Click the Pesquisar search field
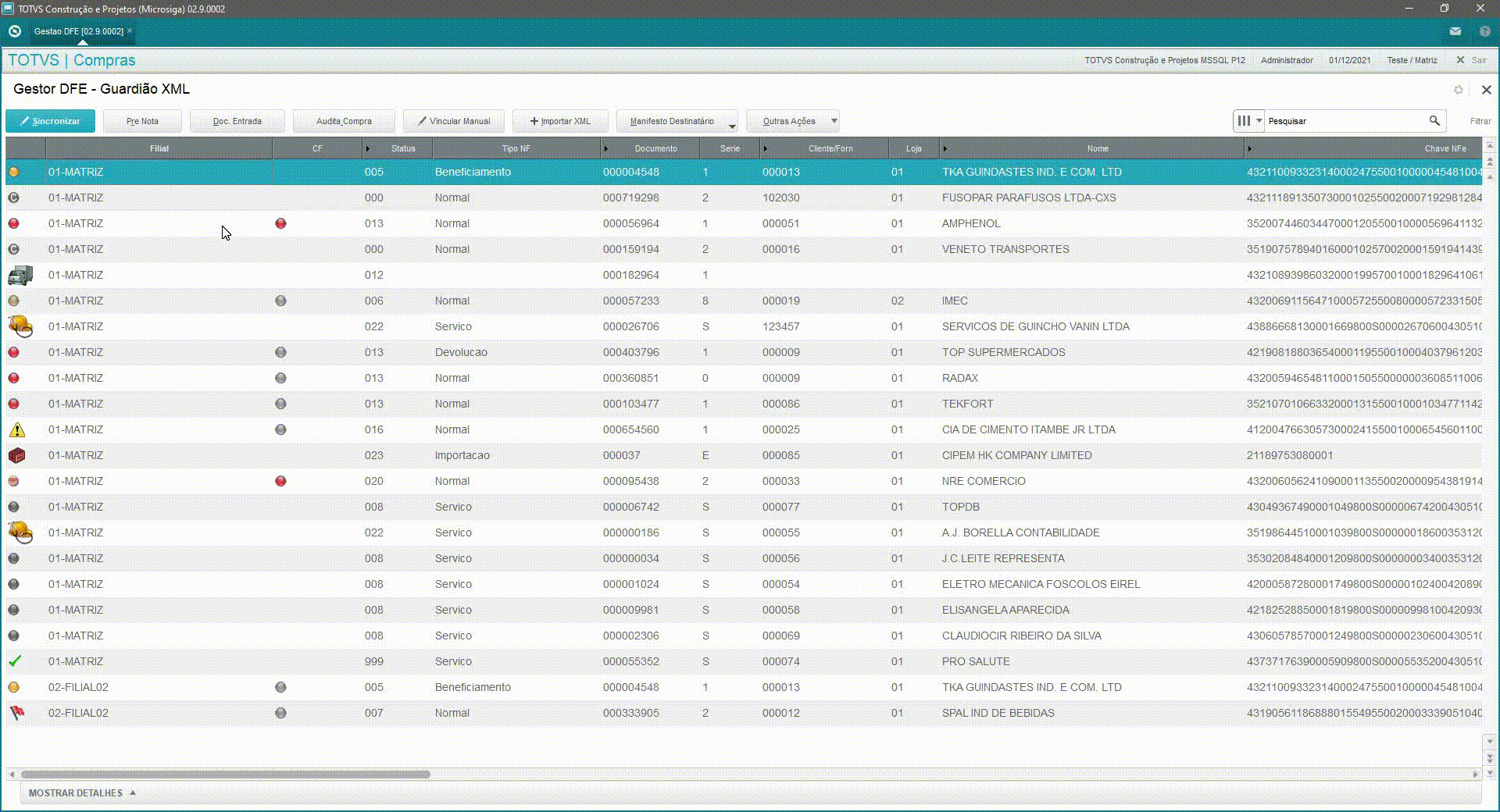The image size is (1500, 812). coord(1345,121)
